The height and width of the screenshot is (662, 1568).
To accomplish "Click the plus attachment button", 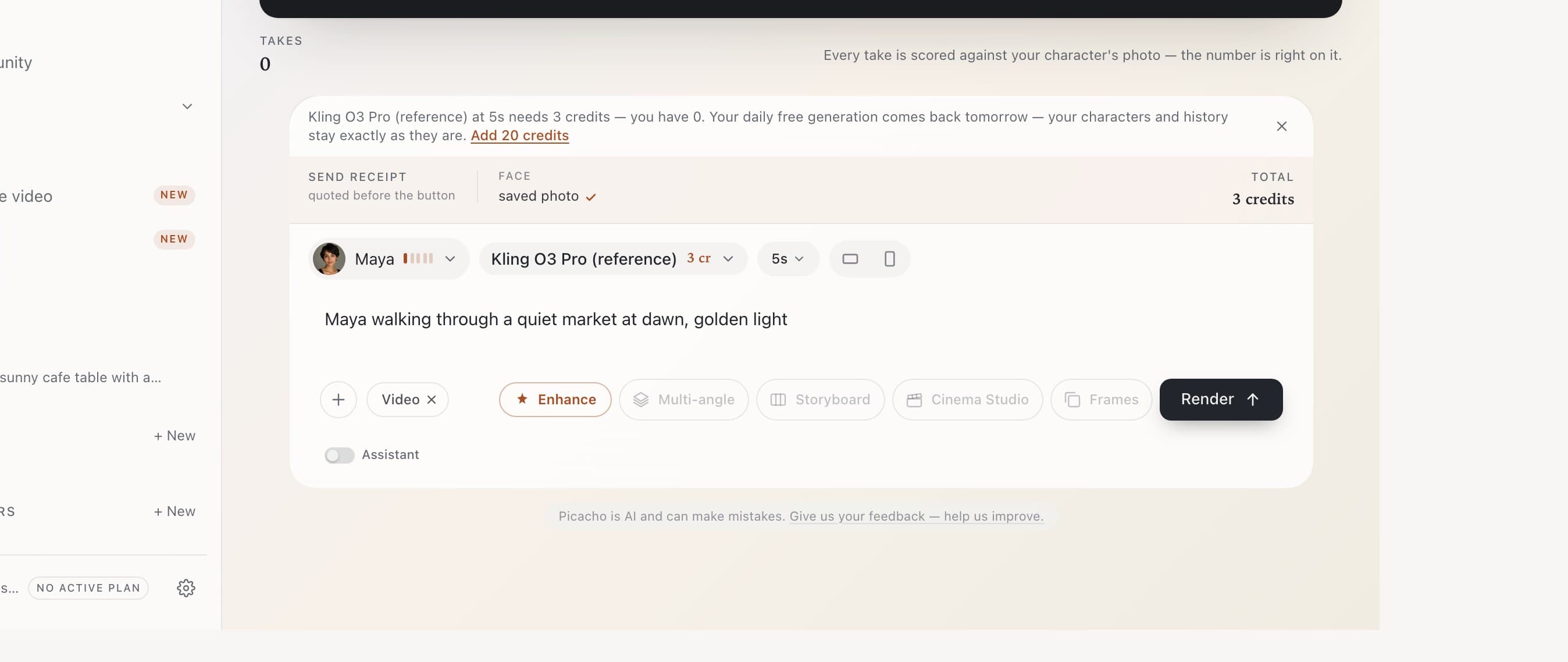I will tap(338, 400).
